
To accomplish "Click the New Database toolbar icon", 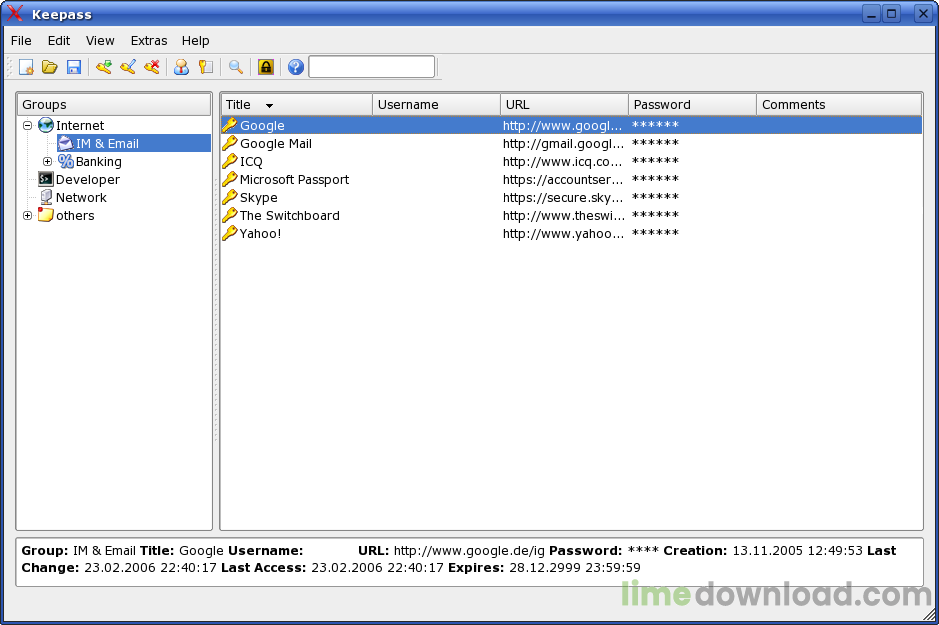I will [x=26, y=67].
